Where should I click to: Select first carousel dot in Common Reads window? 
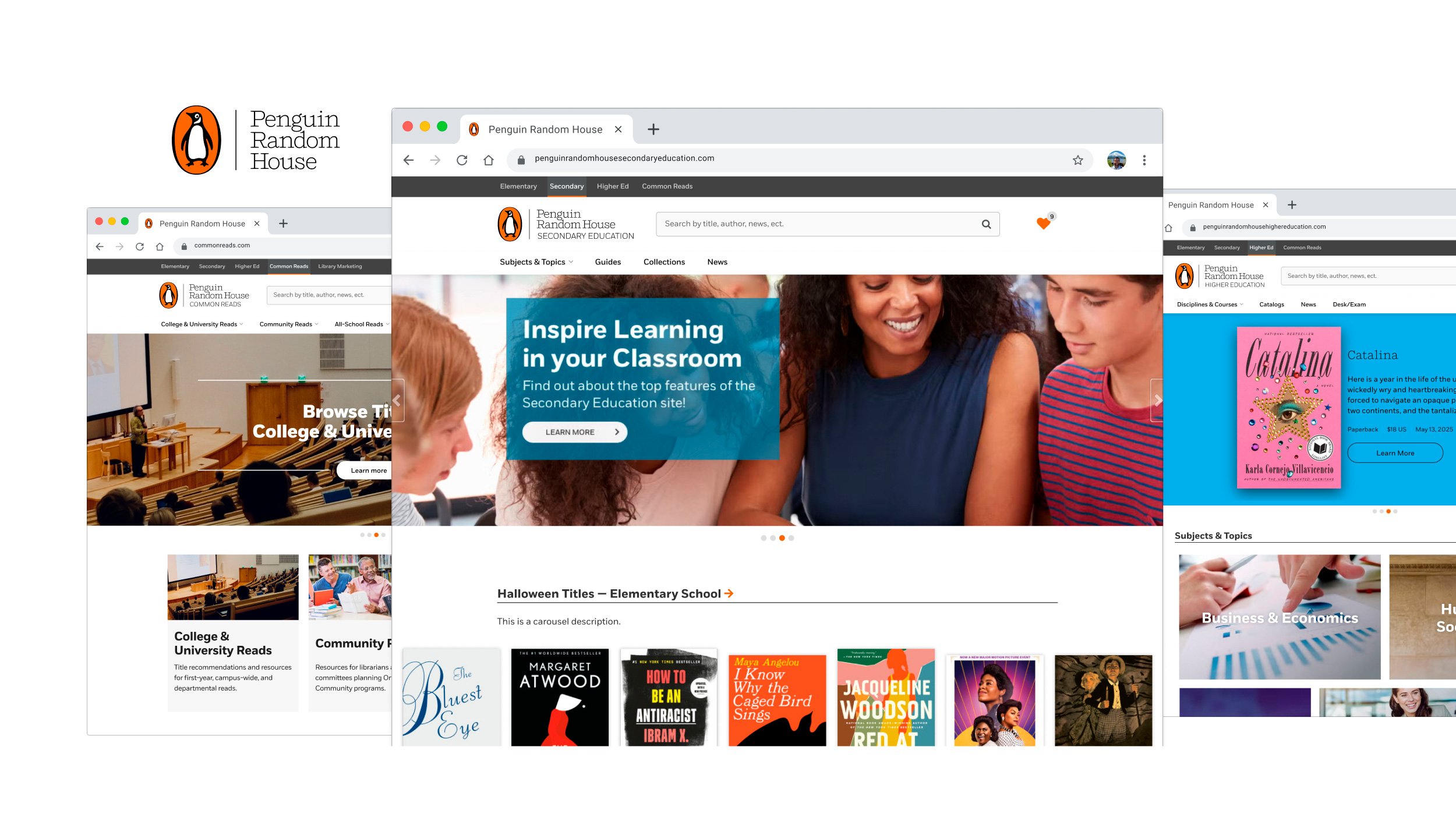362,535
